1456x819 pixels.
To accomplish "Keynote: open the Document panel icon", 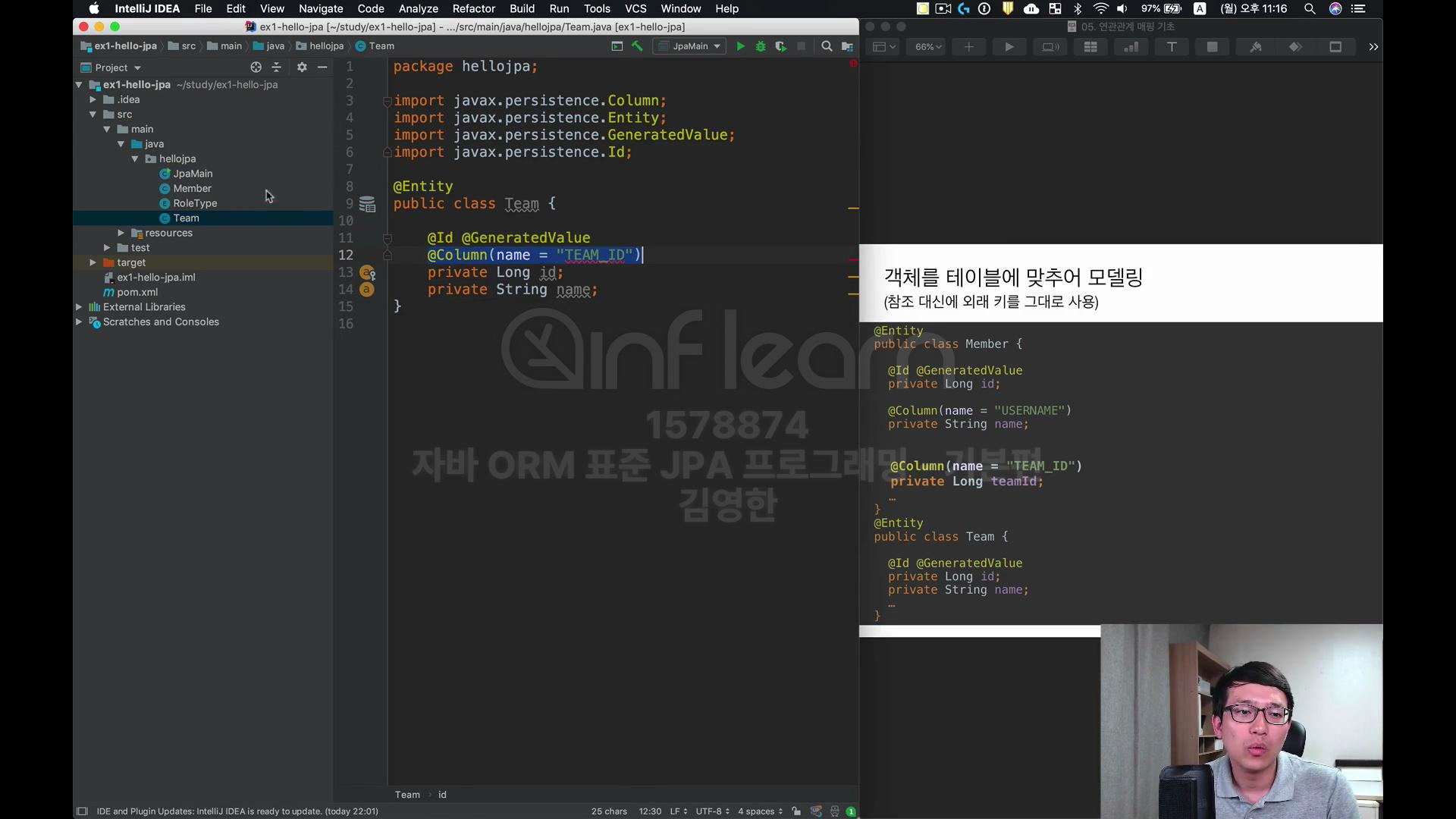I will coord(1335,47).
